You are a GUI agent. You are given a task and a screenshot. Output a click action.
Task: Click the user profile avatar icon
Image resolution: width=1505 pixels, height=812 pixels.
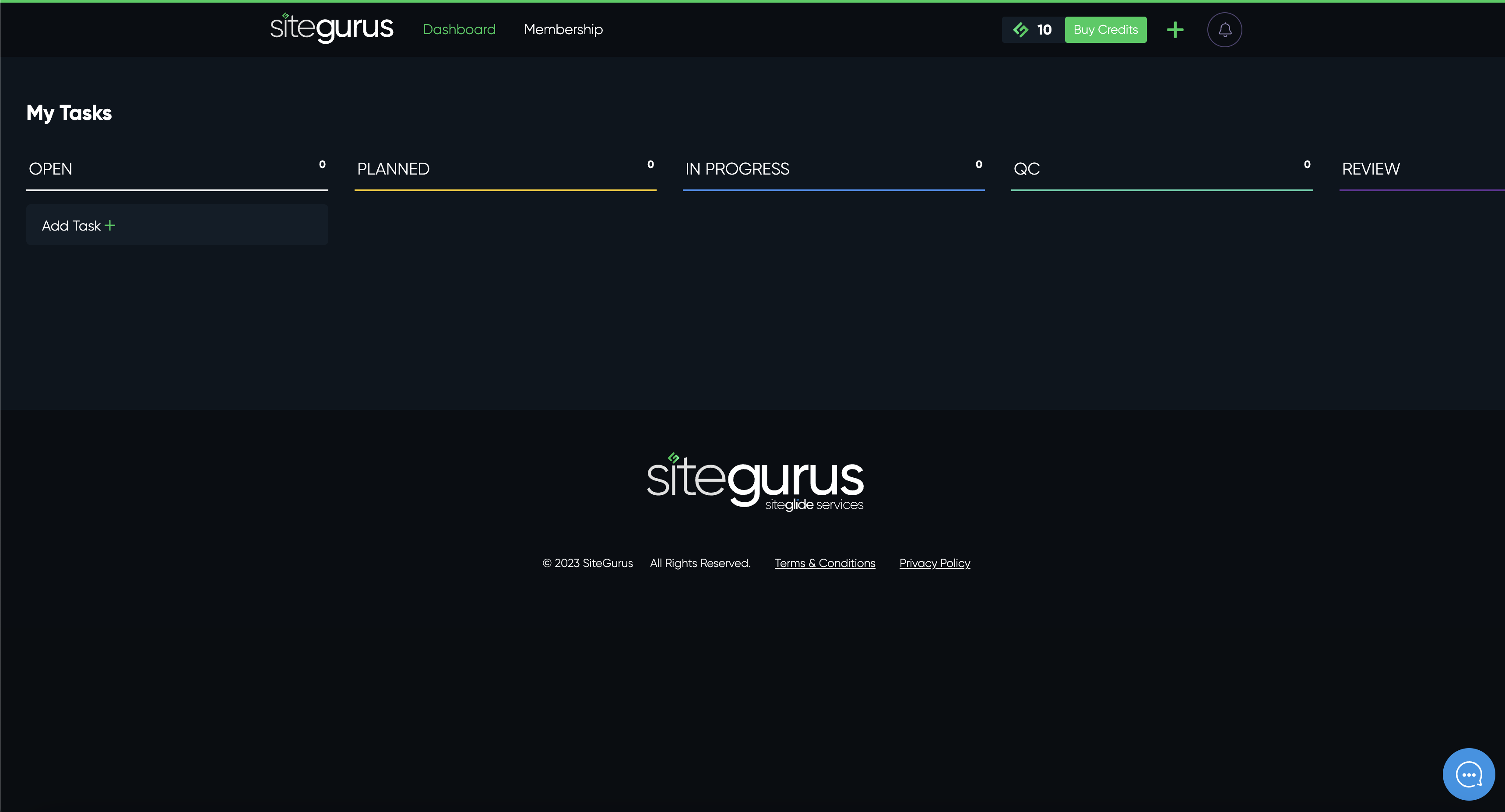coord(1224,29)
